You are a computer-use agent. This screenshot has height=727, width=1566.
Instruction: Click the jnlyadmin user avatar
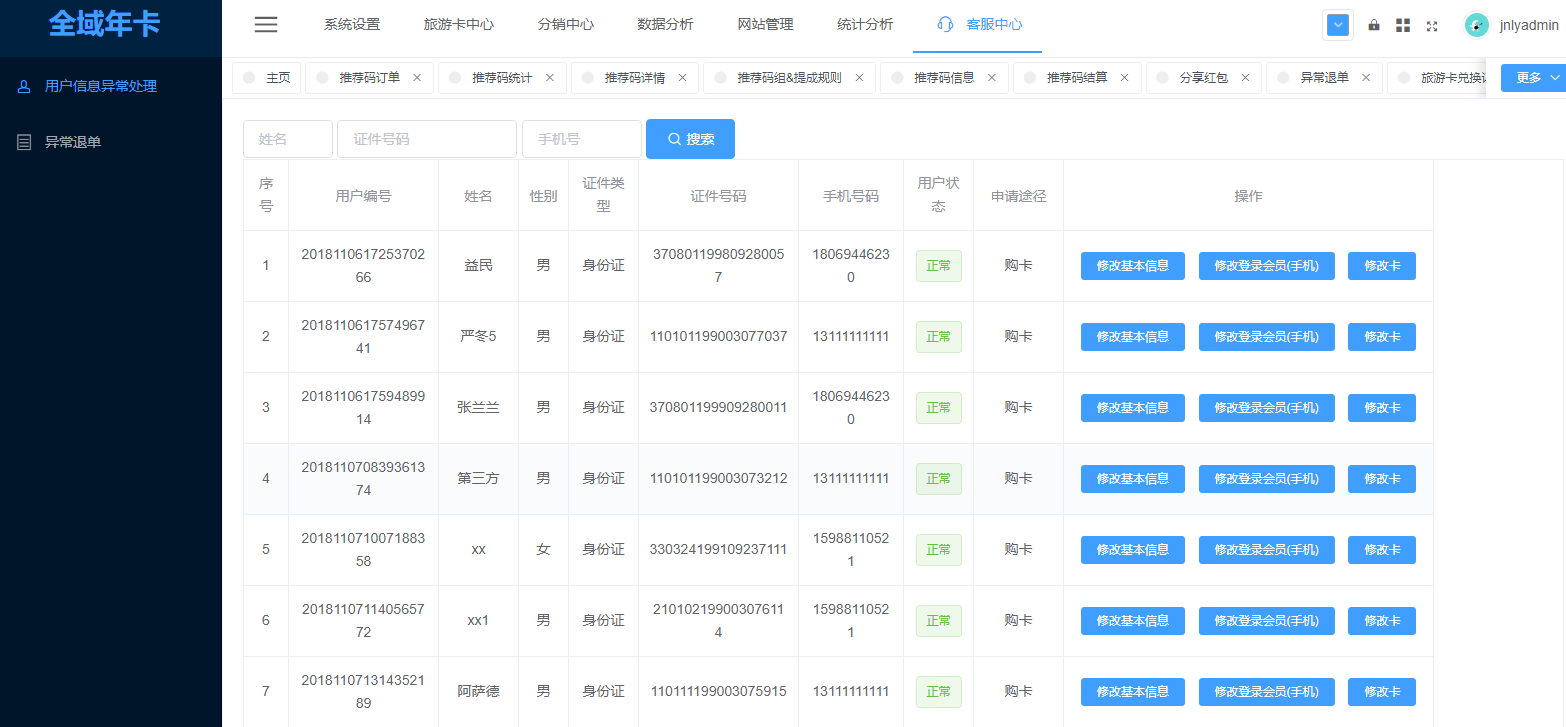click(1476, 25)
